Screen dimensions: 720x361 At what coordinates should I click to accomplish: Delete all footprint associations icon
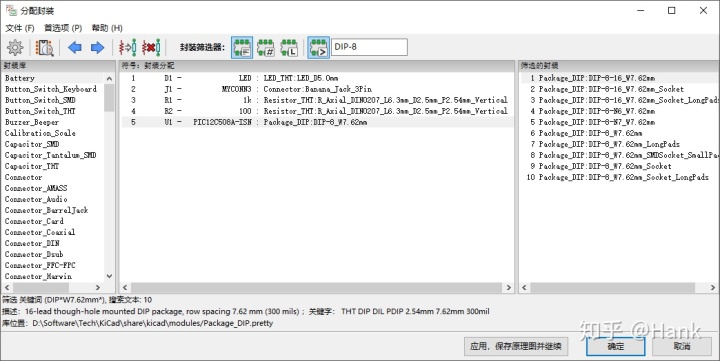click(151, 47)
